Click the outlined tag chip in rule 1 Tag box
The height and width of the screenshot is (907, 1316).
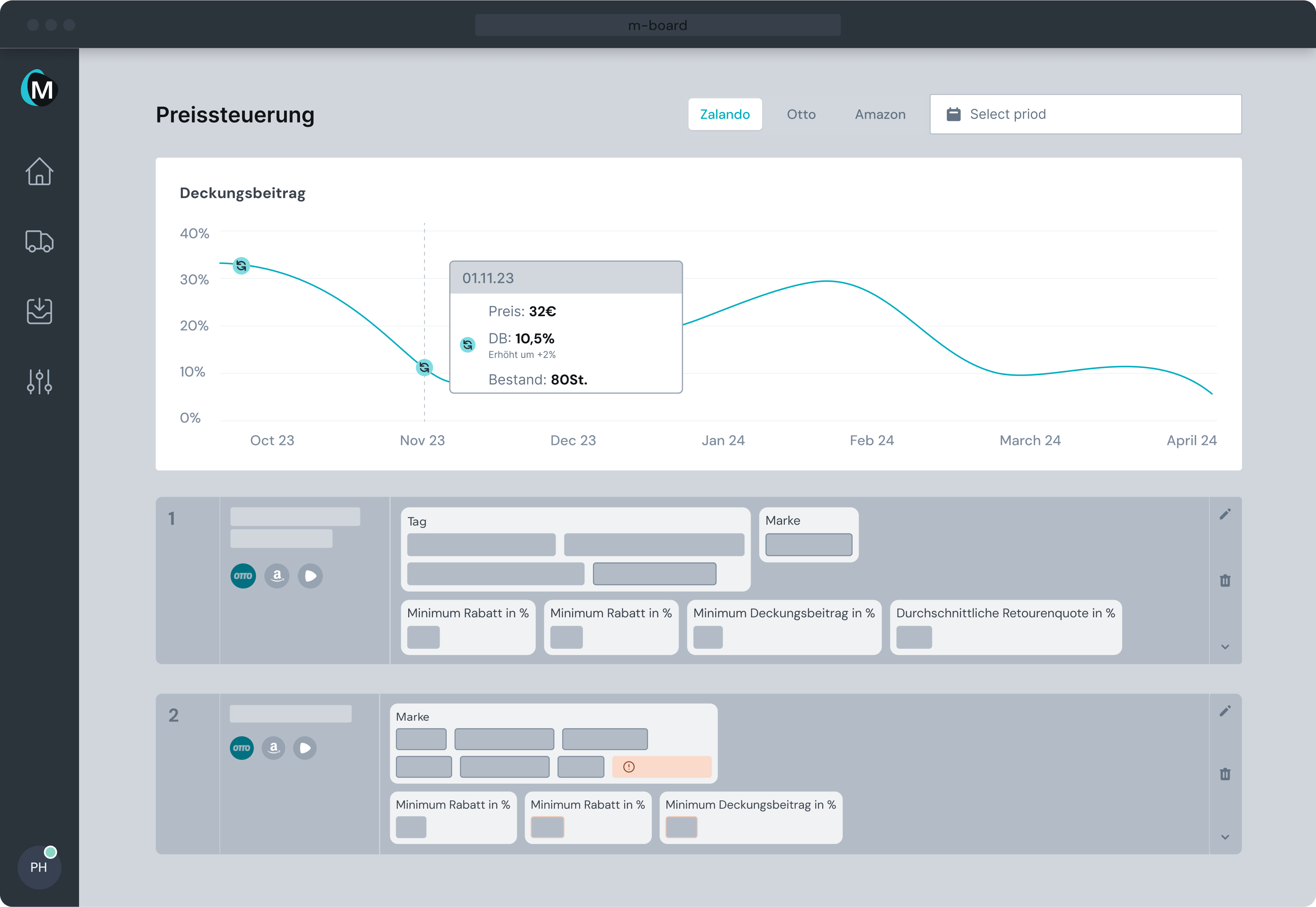pyautogui.click(x=654, y=573)
